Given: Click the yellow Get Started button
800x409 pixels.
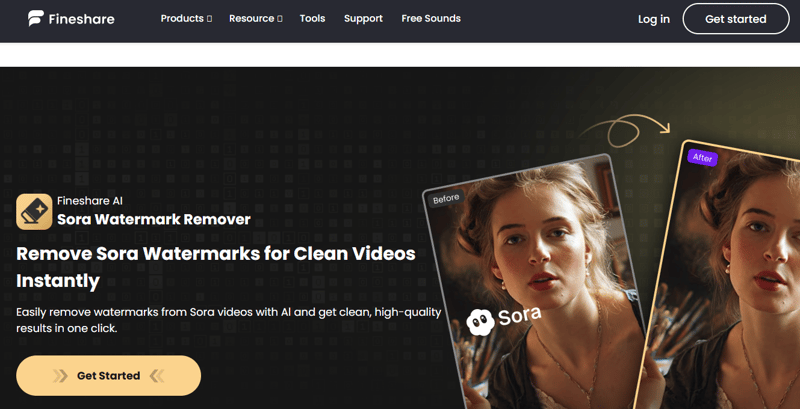Looking at the screenshot, I should [x=108, y=376].
